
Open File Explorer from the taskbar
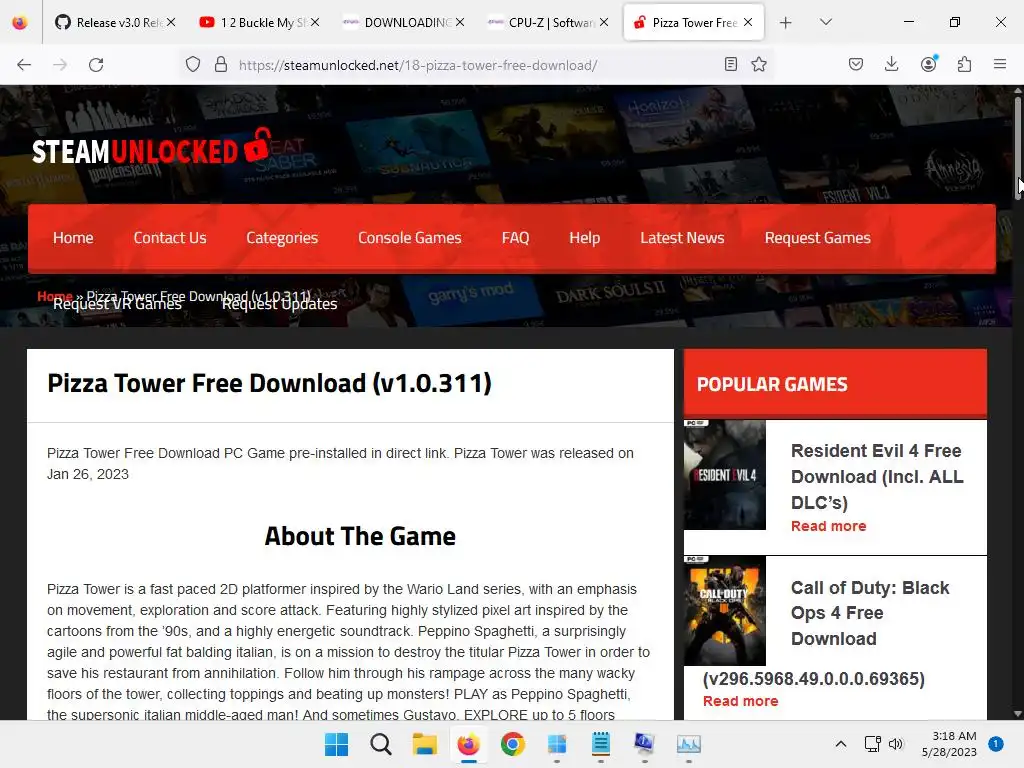[424, 744]
